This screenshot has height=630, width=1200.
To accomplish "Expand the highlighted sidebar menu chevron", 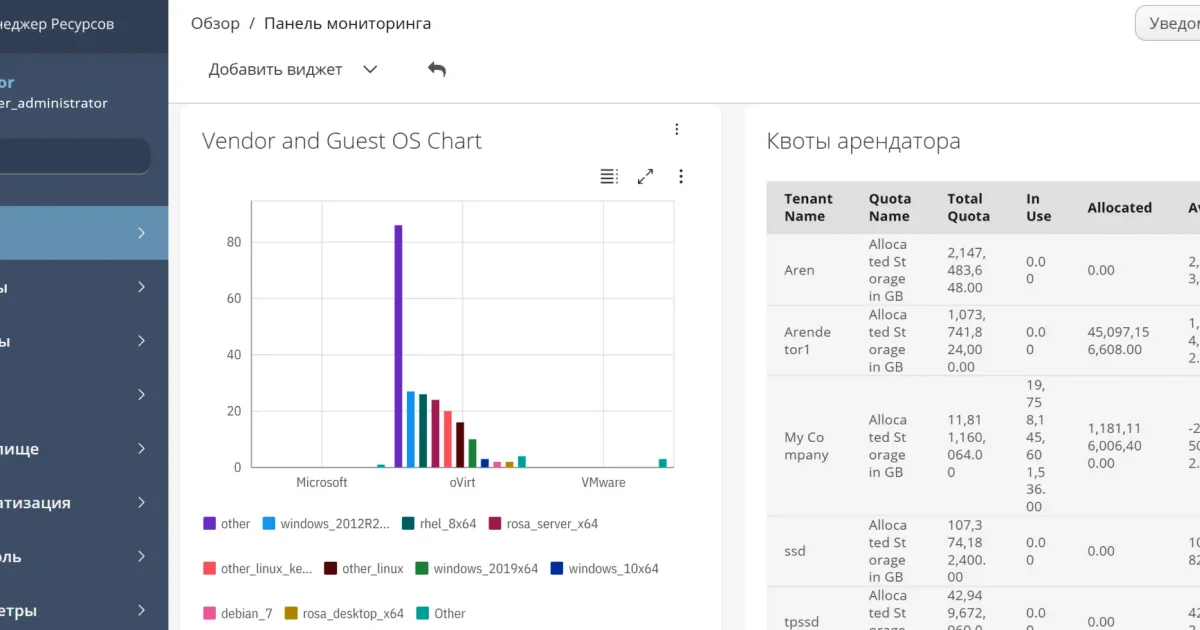I will tap(142, 233).
